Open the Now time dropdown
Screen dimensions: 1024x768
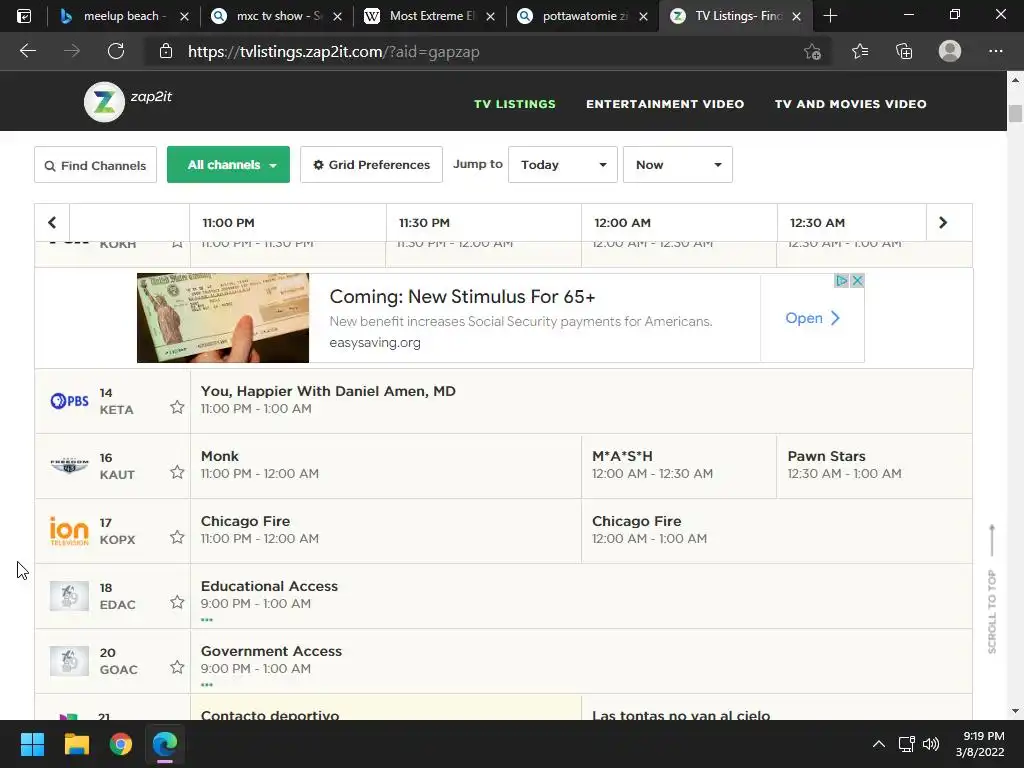(x=677, y=165)
